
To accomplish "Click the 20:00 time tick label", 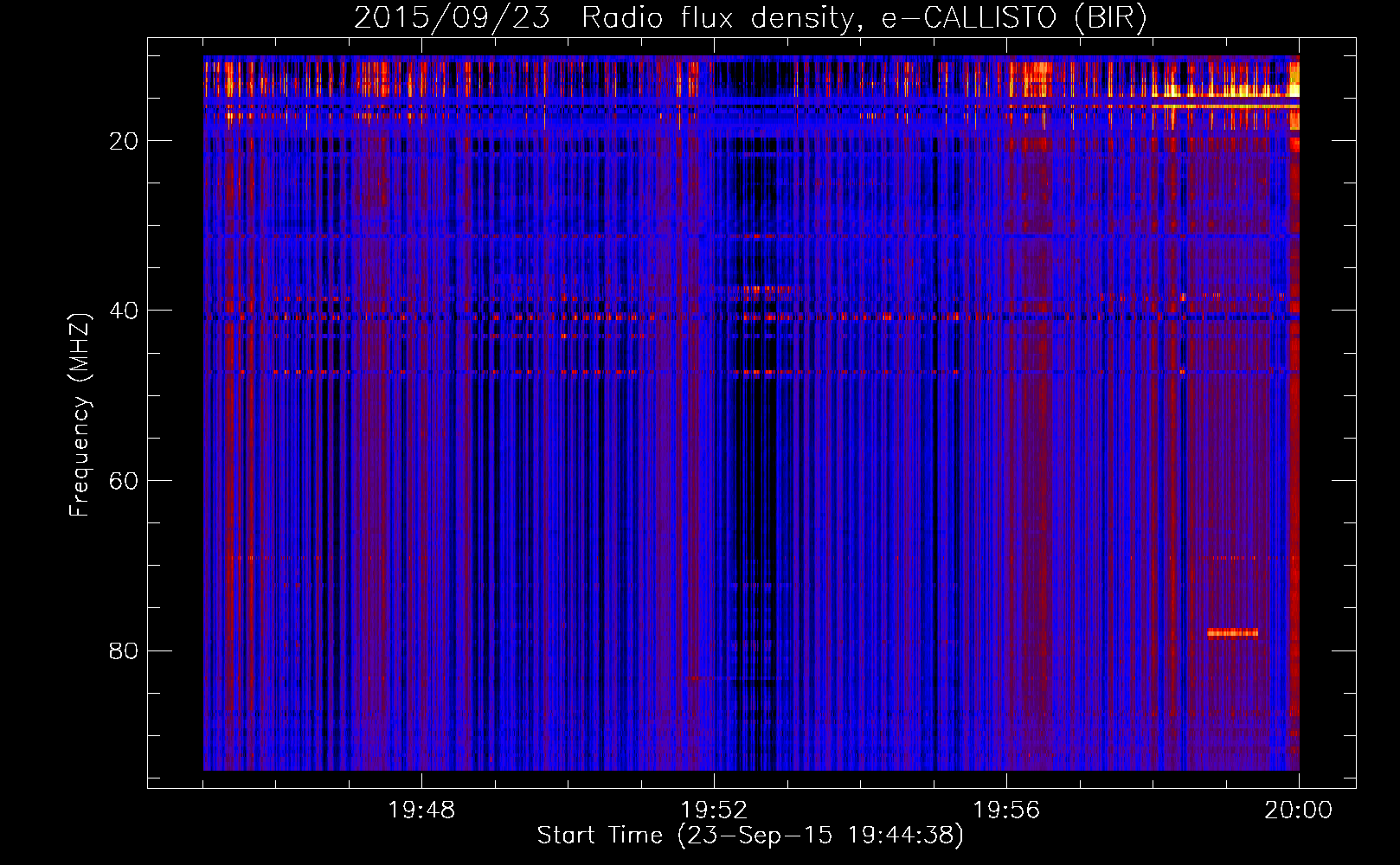I will [x=1299, y=810].
